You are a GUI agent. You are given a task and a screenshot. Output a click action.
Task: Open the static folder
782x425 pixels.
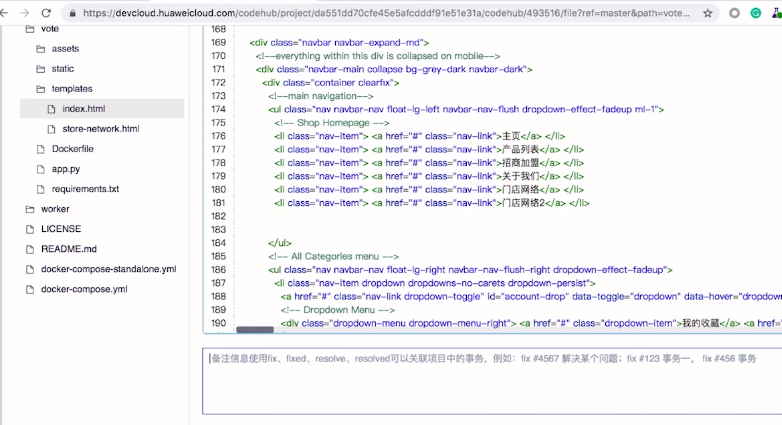(62, 69)
